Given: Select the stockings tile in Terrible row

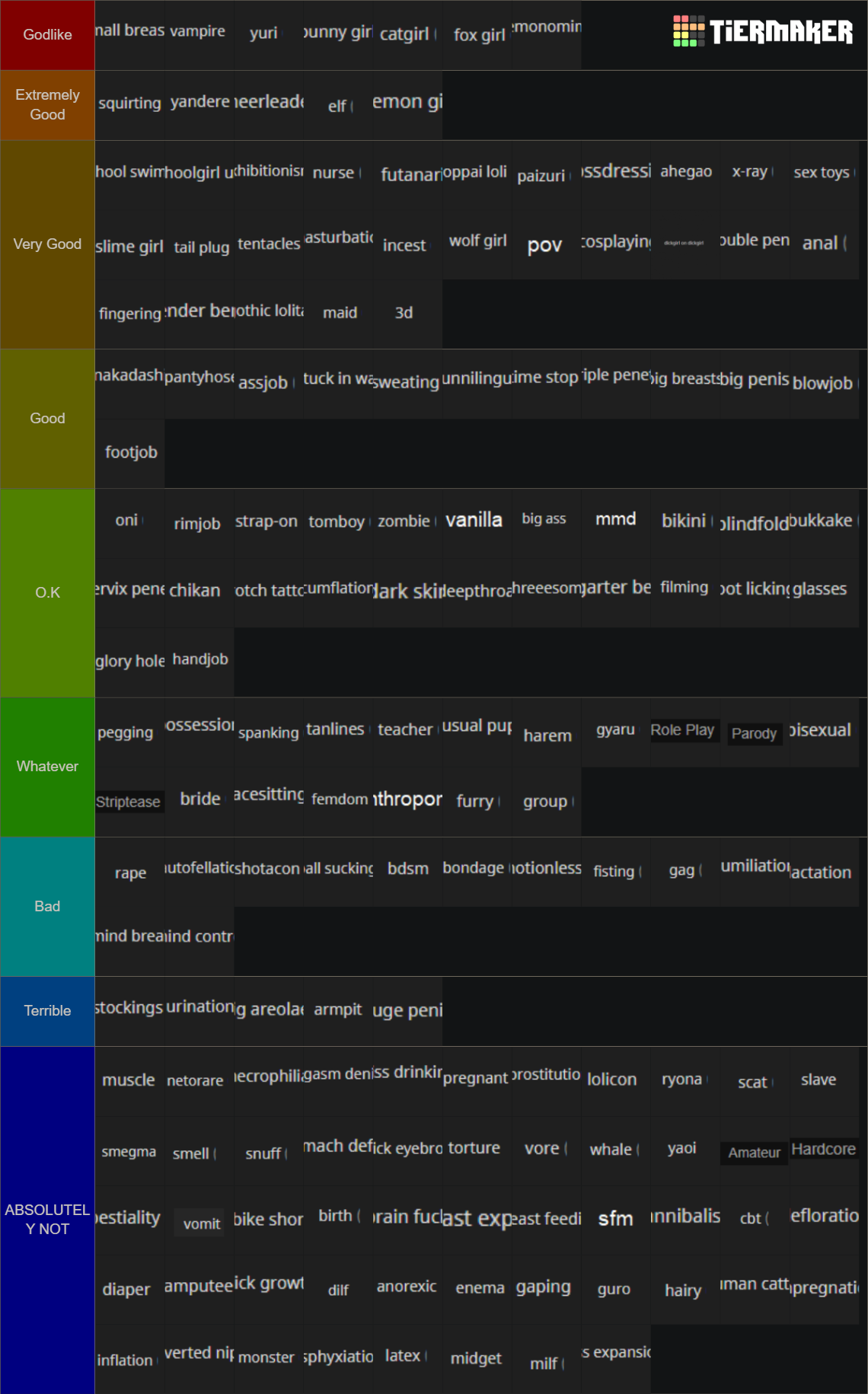Looking at the screenshot, I should pos(129,1011).
